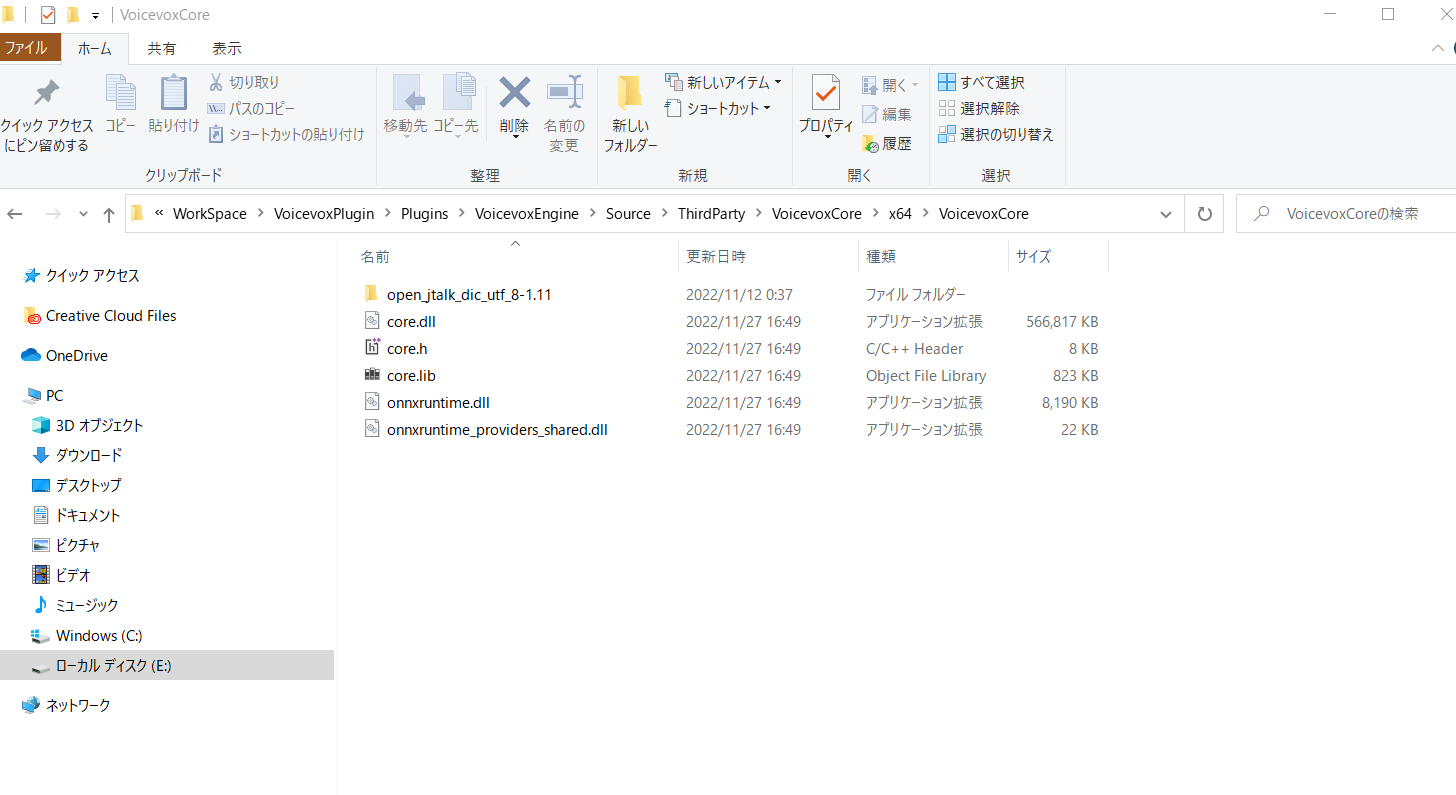This screenshot has height=795, width=1456.
Task: Switch to the ホーム ribbon tab
Action: [95, 48]
